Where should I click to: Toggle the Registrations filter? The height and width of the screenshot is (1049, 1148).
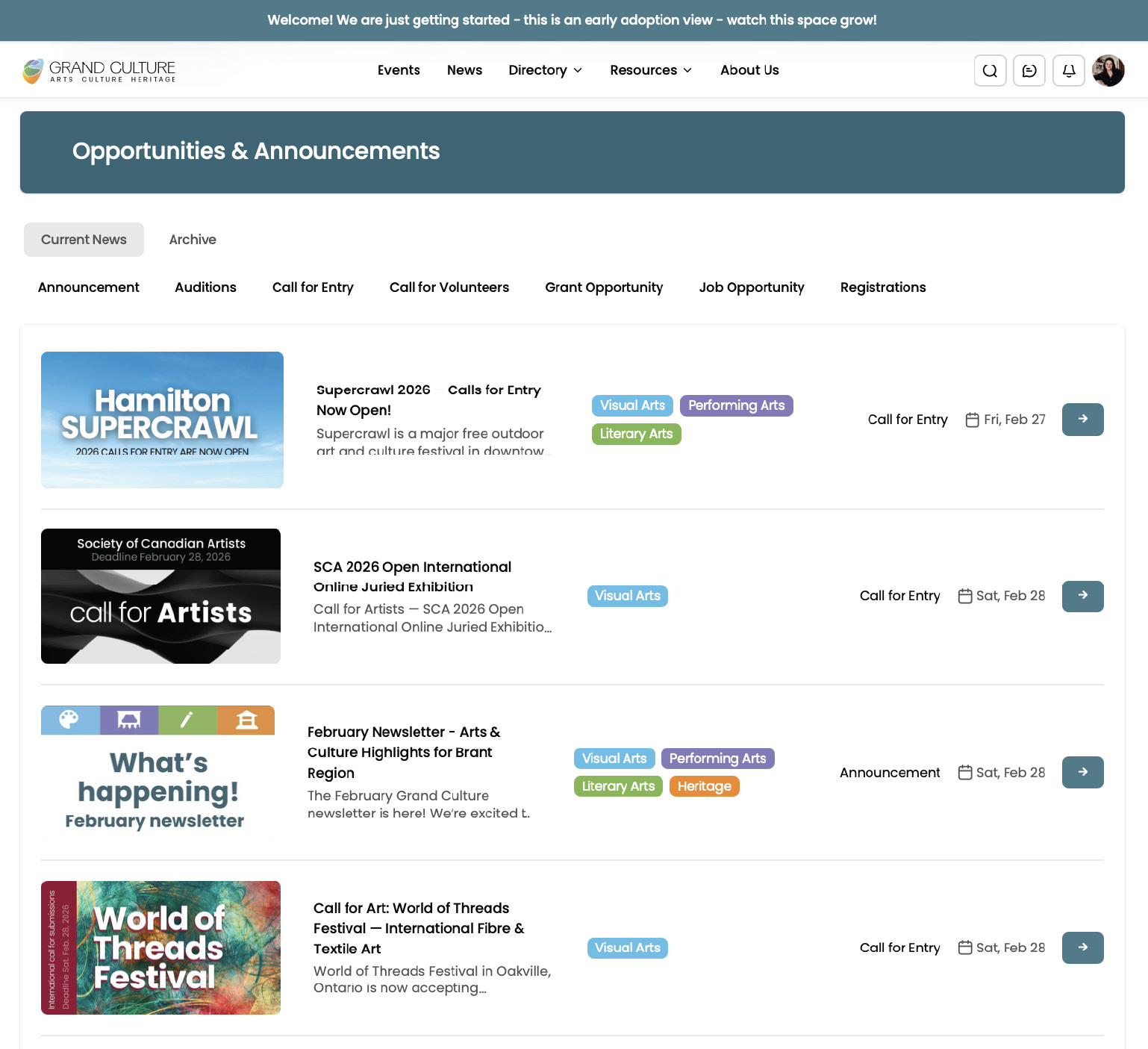tap(883, 287)
